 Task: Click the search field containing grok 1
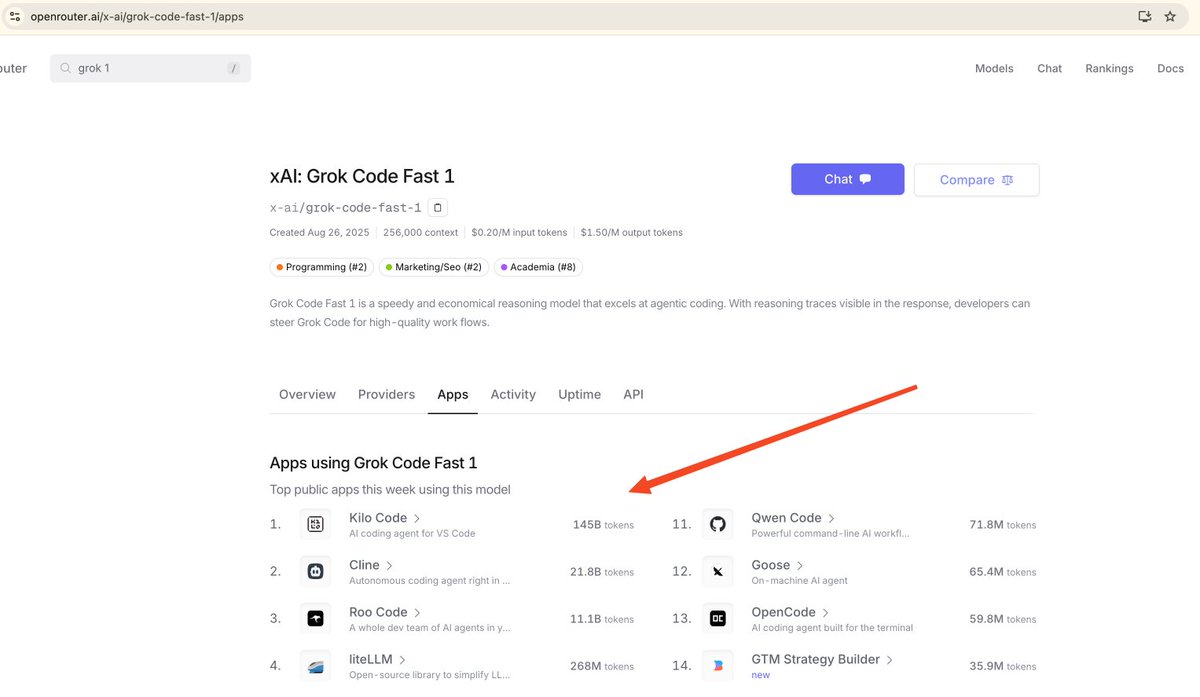[150, 68]
